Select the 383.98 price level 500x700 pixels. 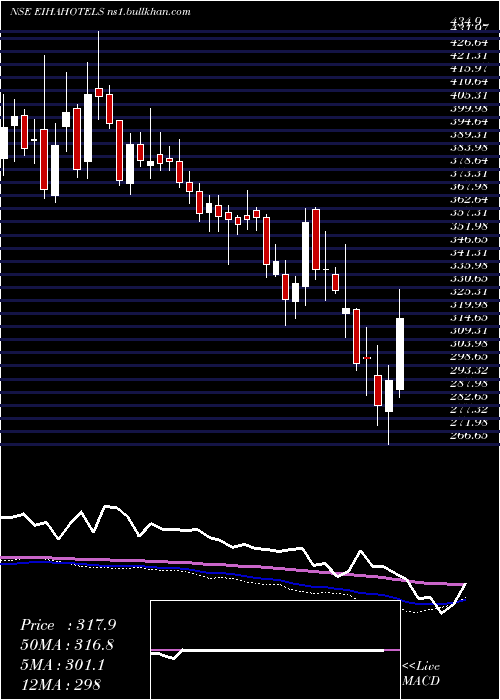click(467, 147)
